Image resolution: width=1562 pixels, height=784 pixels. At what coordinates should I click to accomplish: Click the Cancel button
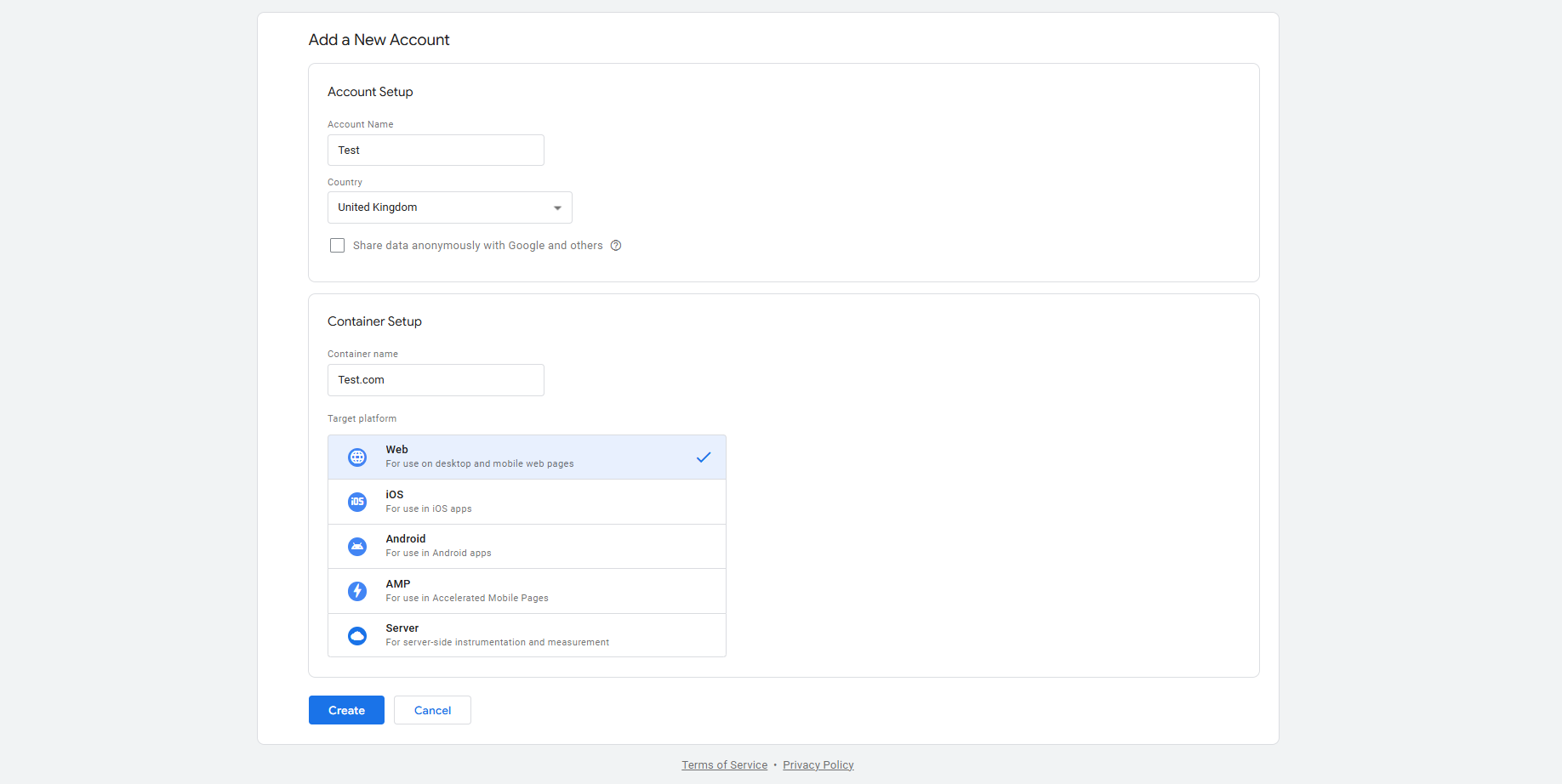click(x=432, y=710)
